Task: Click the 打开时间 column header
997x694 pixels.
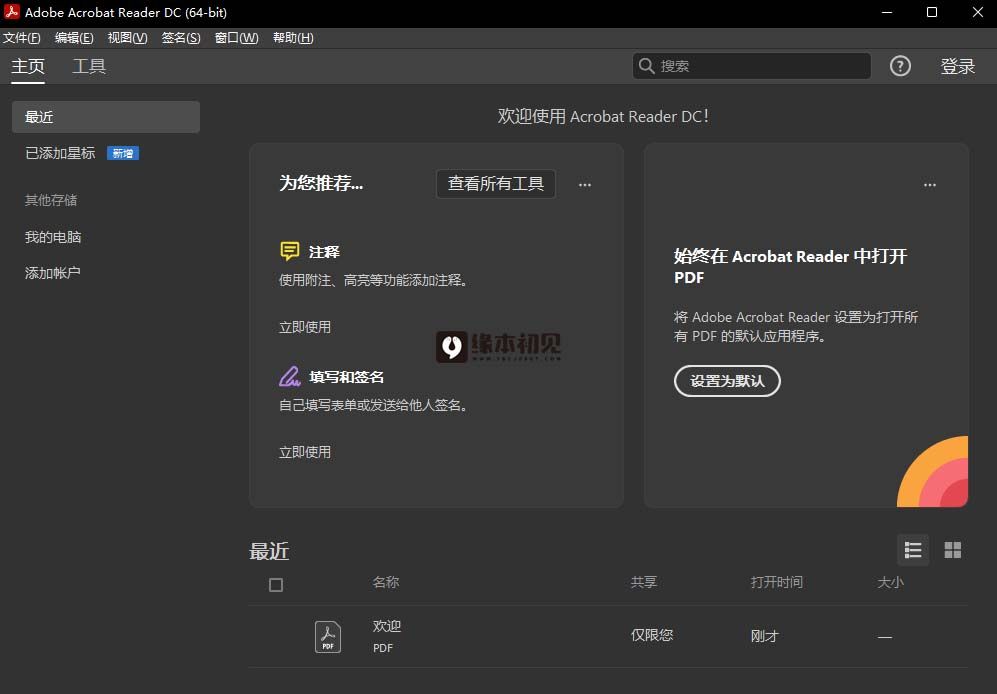Action: (x=776, y=582)
